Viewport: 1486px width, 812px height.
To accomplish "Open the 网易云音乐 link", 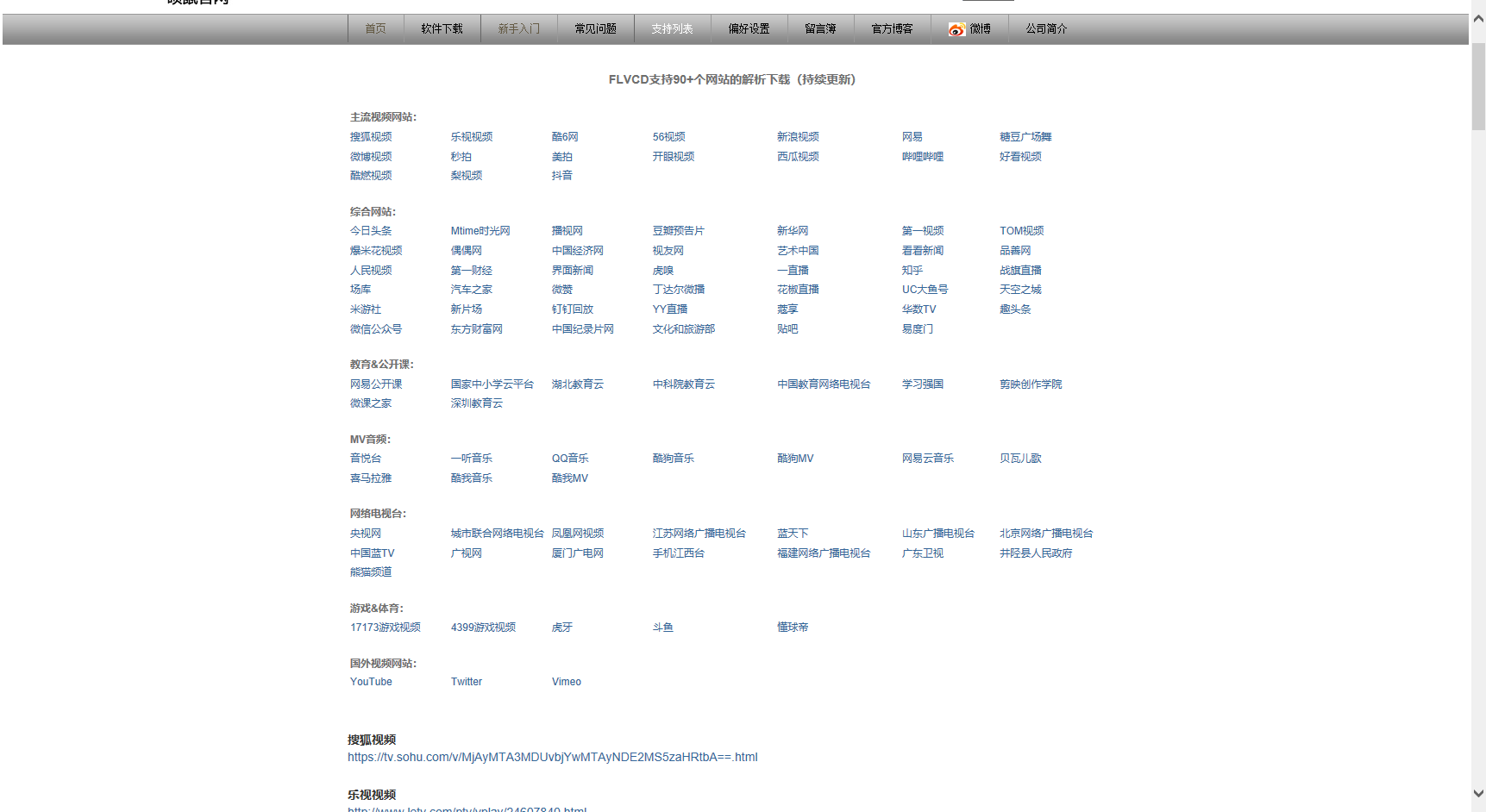I will click(x=928, y=459).
